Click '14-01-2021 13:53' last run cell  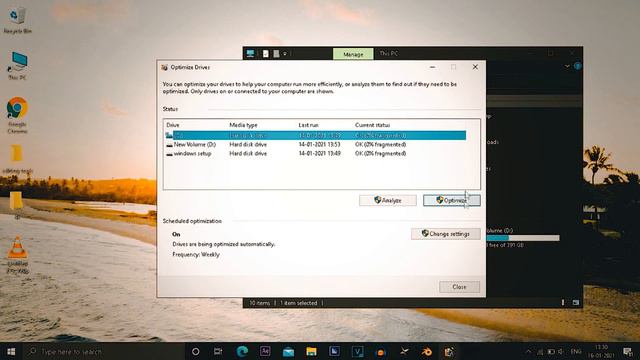coord(319,144)
